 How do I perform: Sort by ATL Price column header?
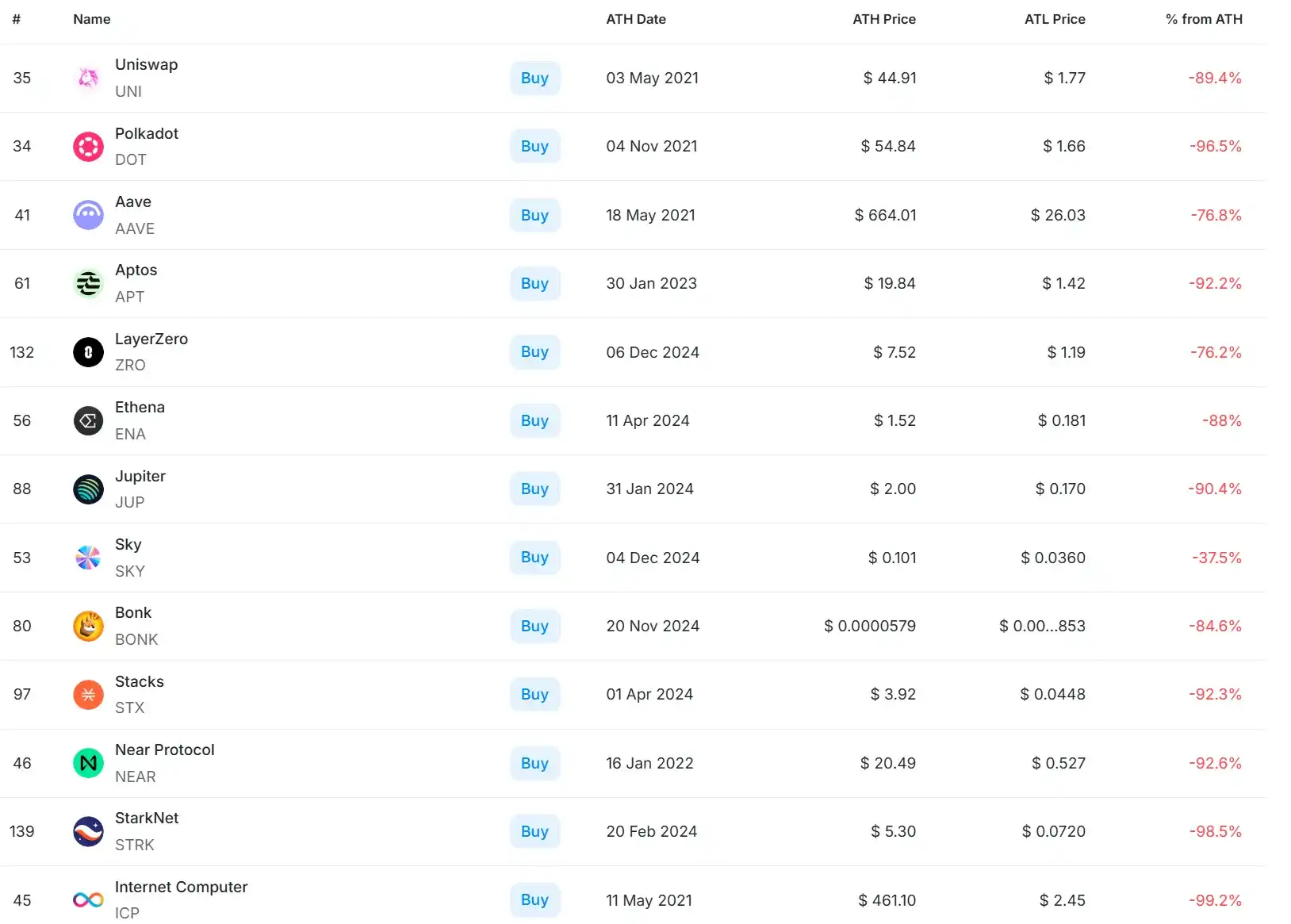coord(1054,19)
